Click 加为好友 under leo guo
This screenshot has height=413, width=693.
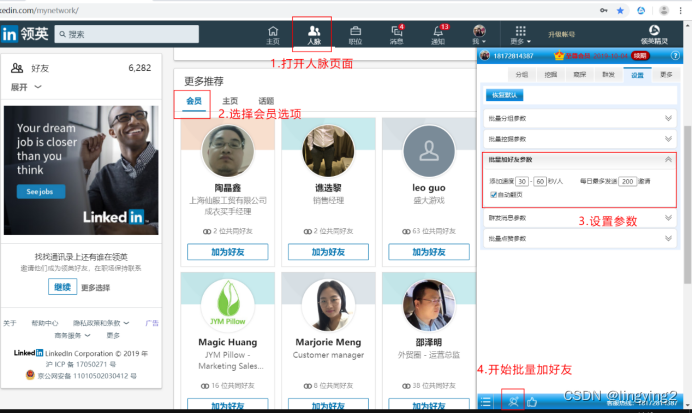pyautogui.click(x=429, y=252)
